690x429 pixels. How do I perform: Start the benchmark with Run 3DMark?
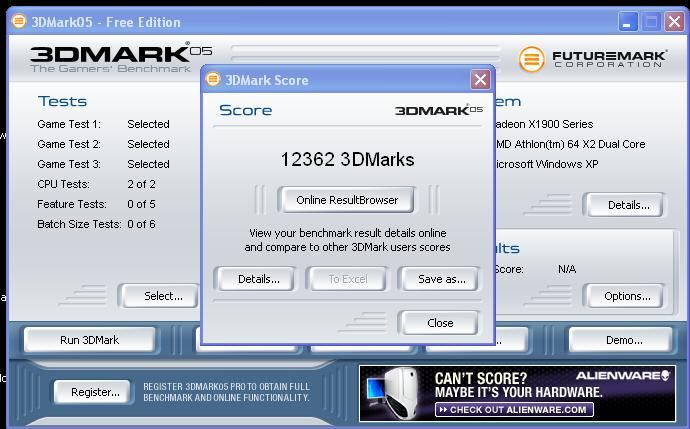(x=89, y=340)
